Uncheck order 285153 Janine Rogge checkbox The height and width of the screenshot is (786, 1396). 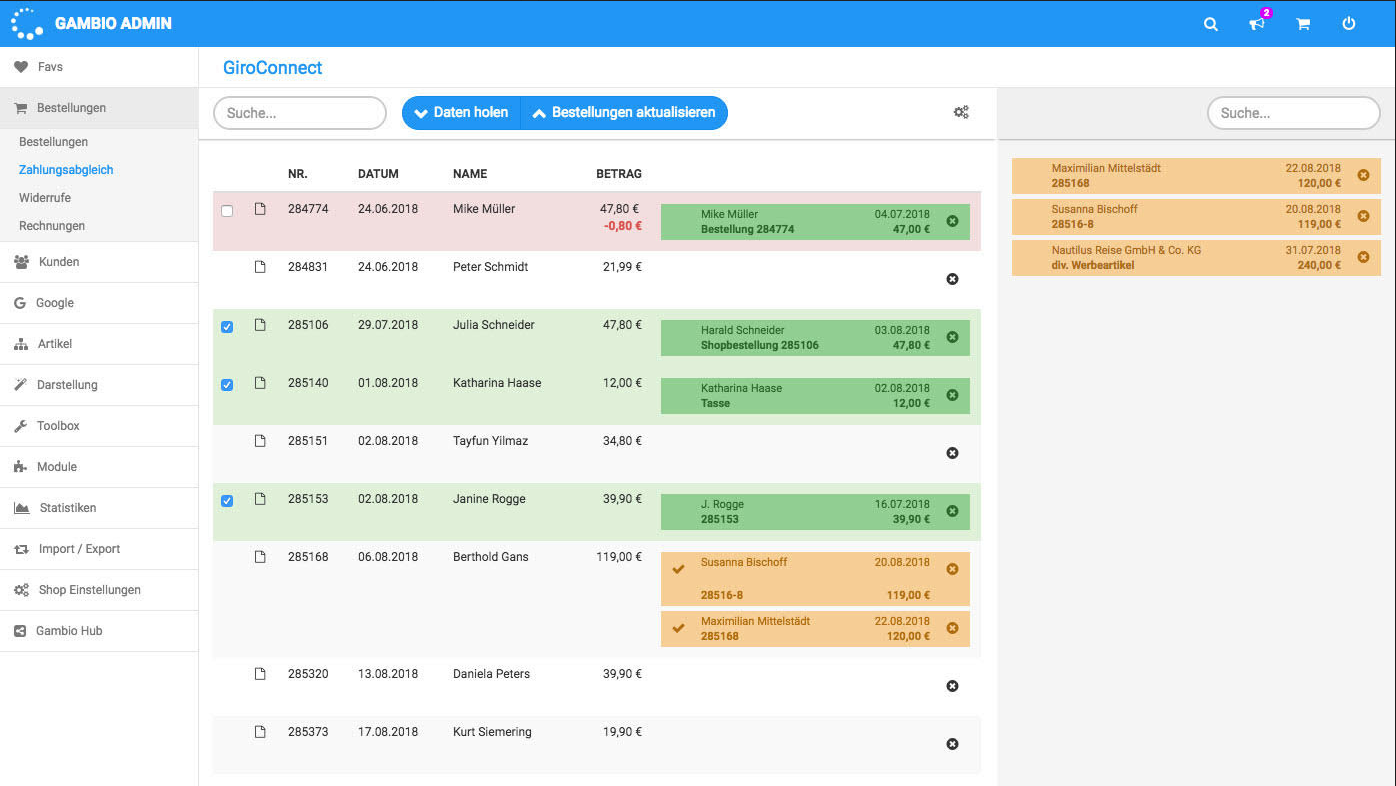227,501
